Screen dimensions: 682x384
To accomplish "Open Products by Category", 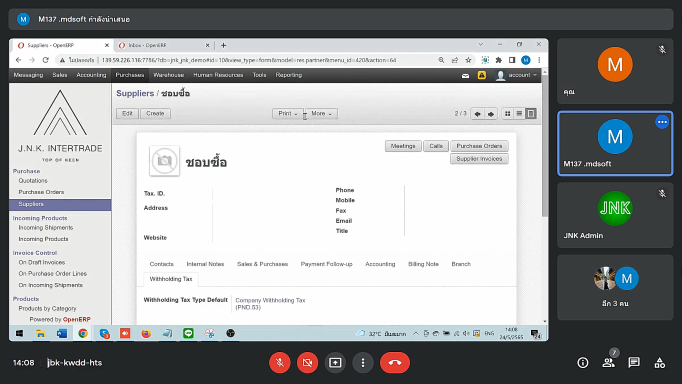I will tap(47, 308).
